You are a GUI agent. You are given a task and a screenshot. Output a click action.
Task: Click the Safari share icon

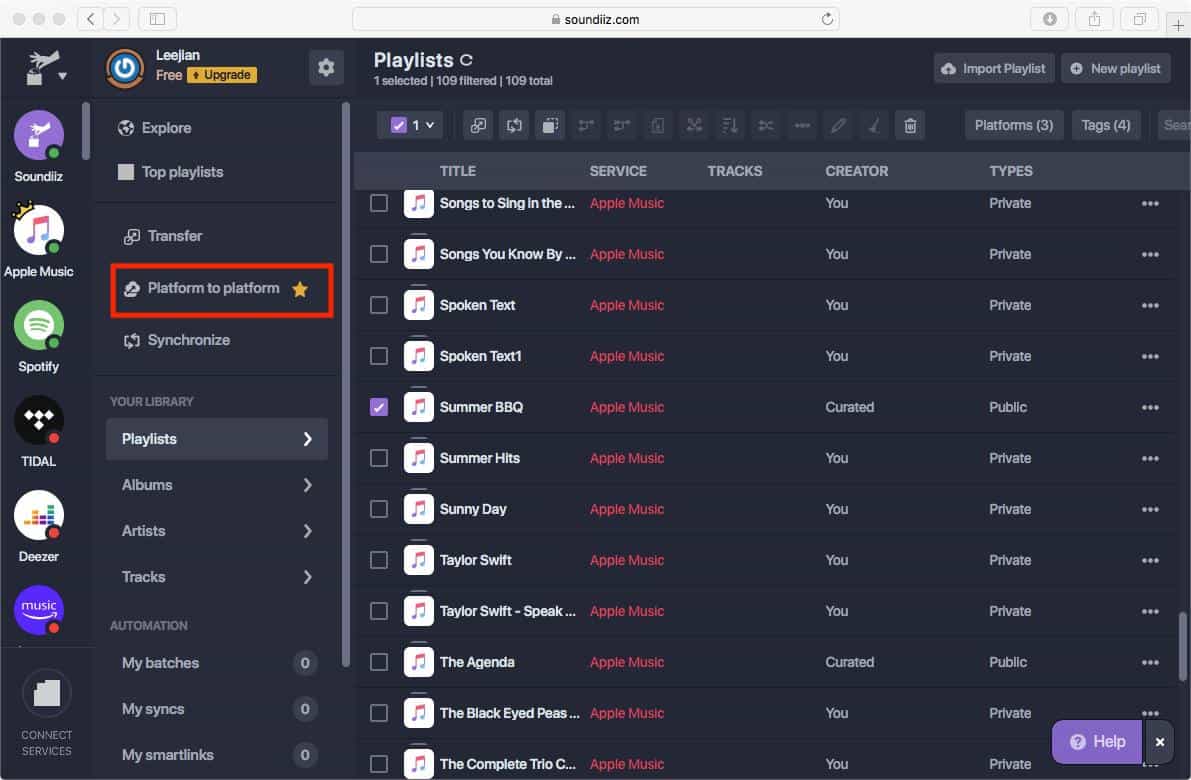click(x=1095, y=19)
